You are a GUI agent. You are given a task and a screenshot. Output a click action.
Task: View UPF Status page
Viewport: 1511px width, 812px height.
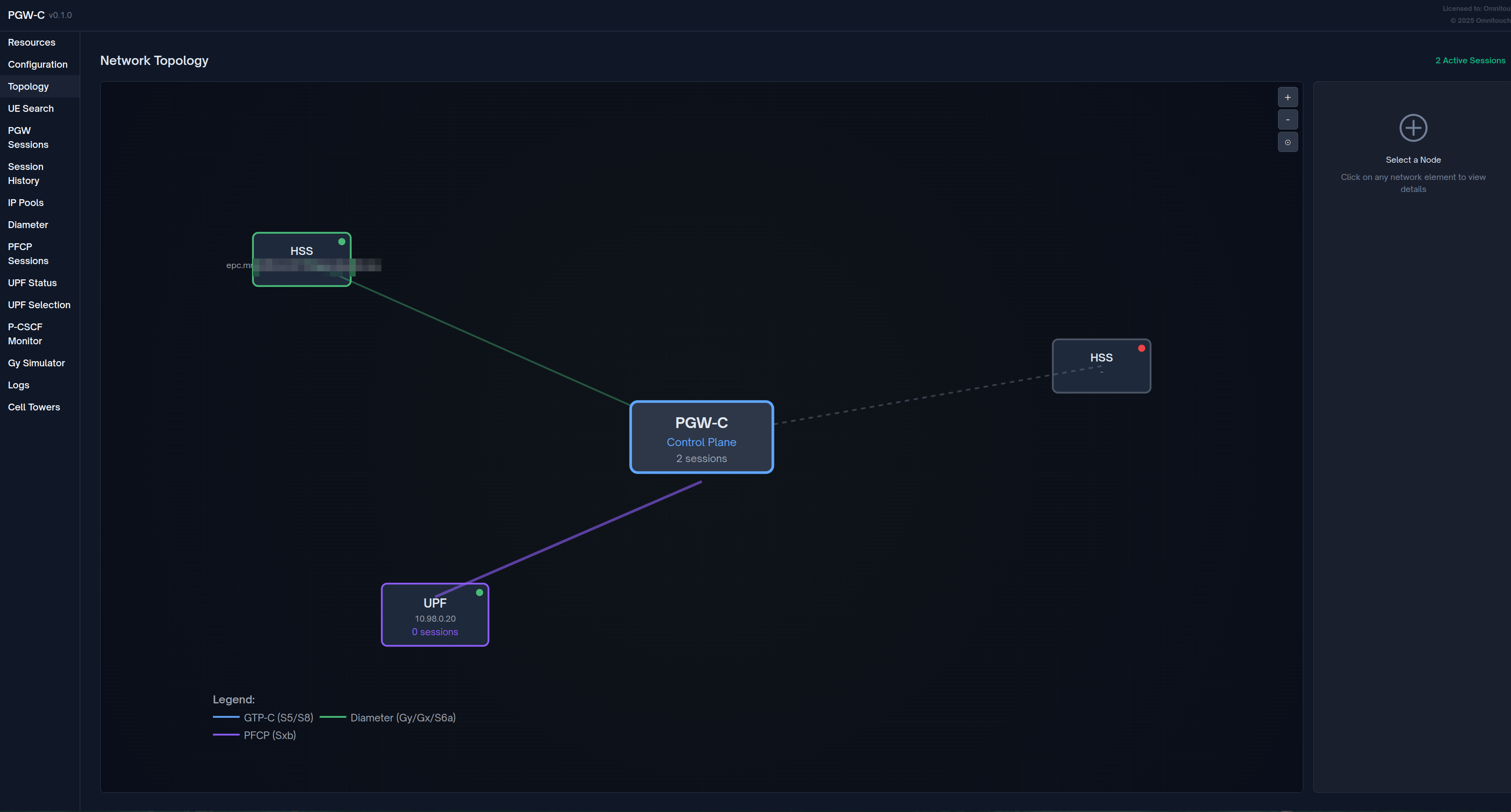pyautogui.click(x=32, y=283)
